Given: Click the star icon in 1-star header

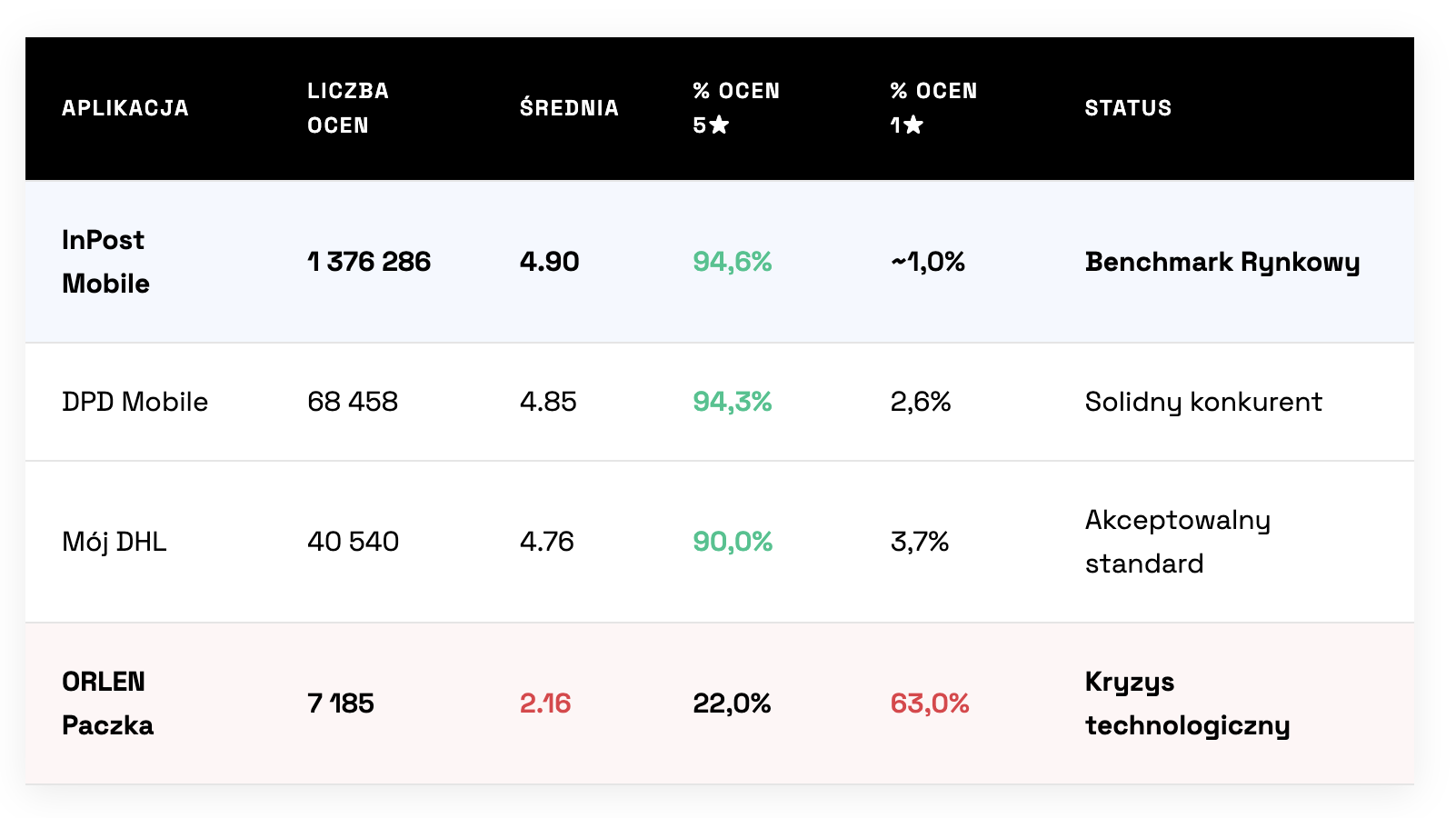Looking at the screenshot, I should tap(913, 125).
